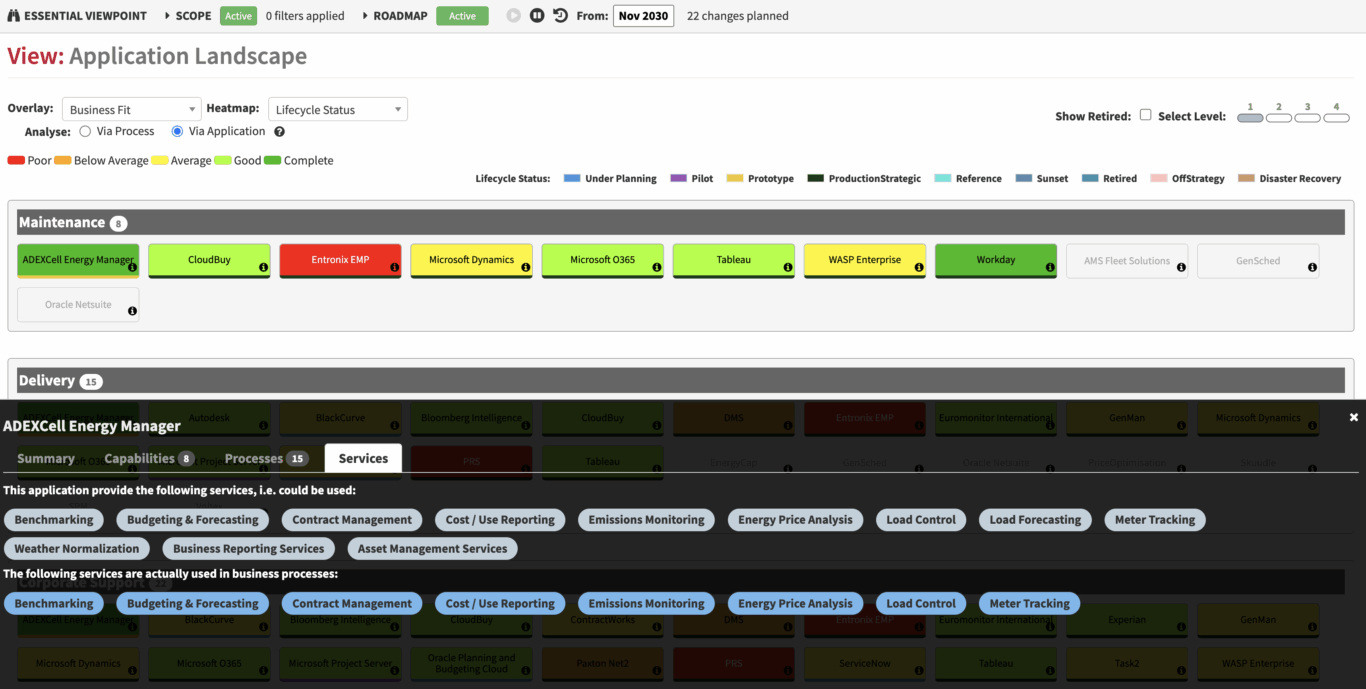Image resolution: width=1366 pixels, height=689 pixels.
Task: Switch to the Capabilities tab
Action: click(149, 458)
